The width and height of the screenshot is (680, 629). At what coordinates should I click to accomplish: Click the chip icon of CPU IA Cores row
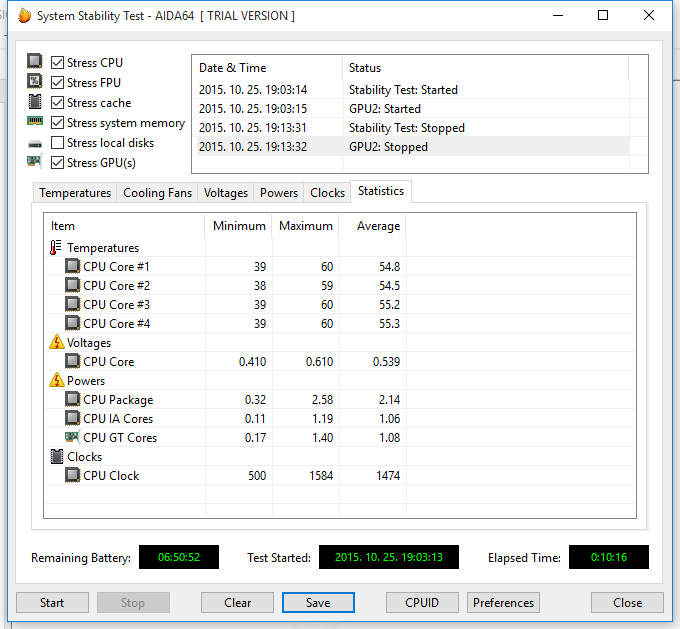tap(72, 419)
